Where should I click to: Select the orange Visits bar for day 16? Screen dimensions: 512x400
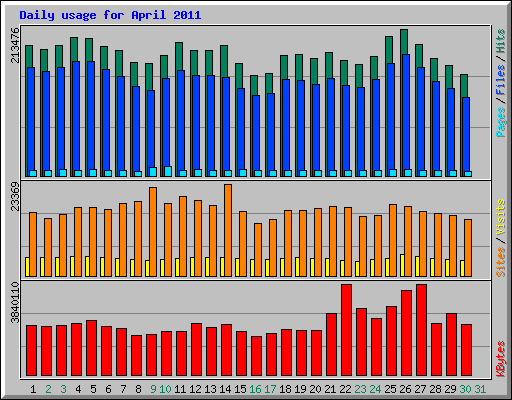point(258,250)
